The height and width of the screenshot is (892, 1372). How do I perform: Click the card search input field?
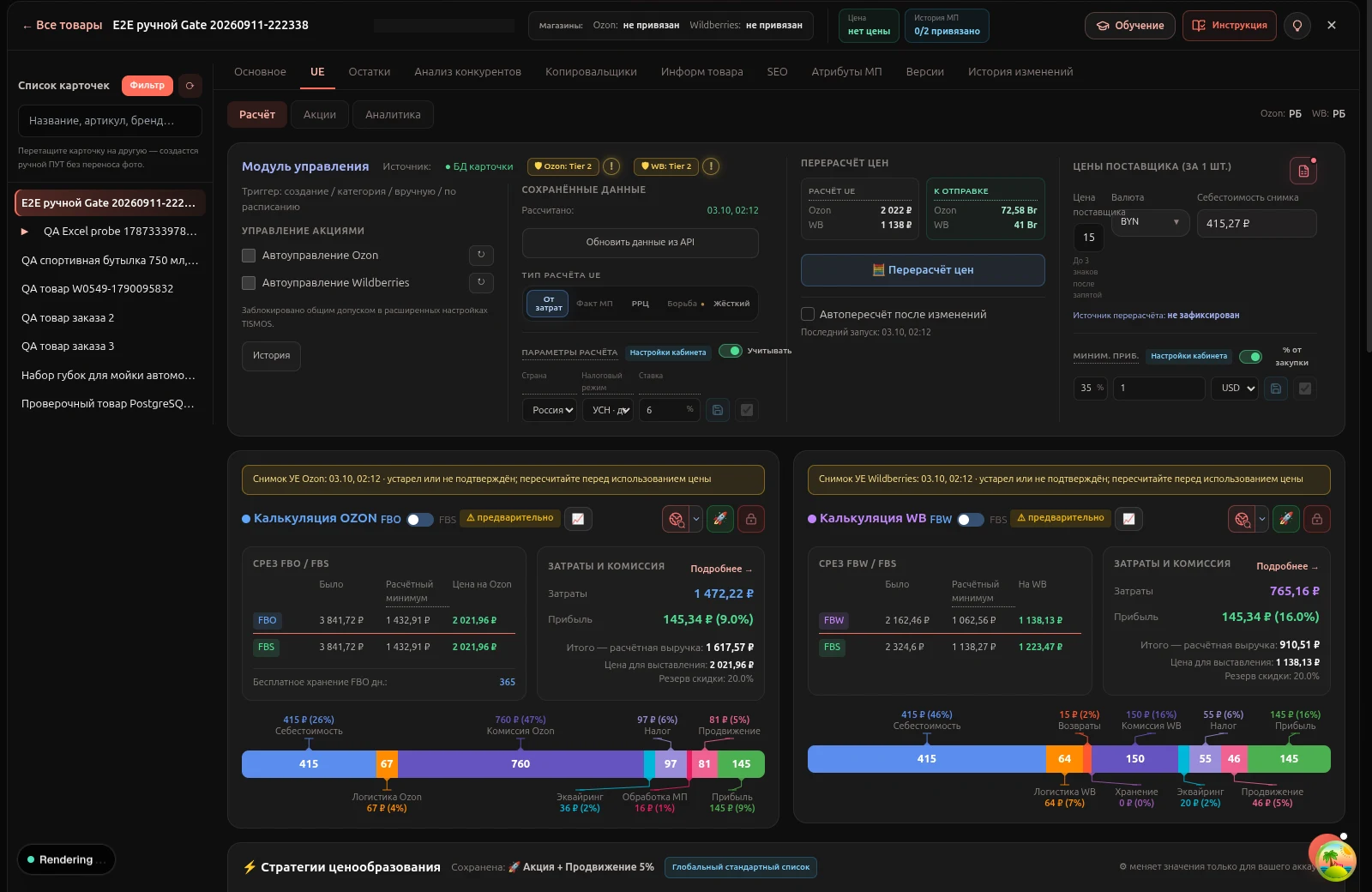click(x=110, y=121)
